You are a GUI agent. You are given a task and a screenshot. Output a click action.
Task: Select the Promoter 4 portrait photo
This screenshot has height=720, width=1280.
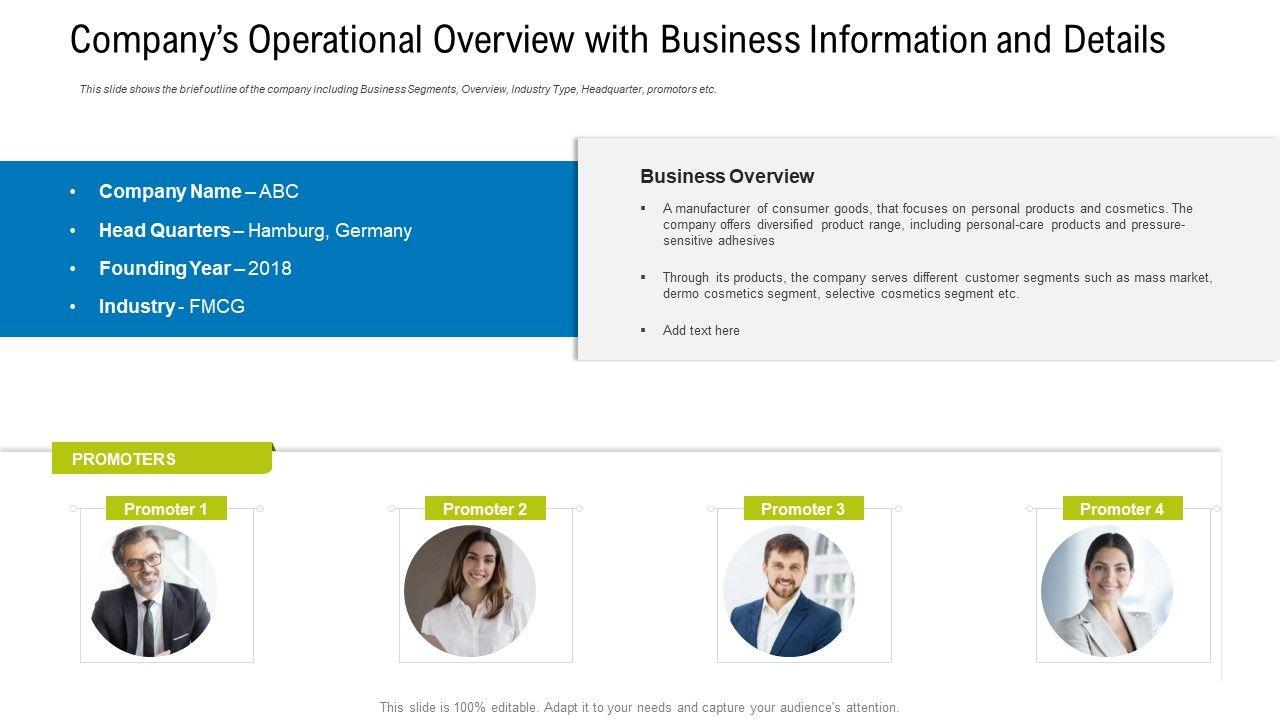[1107, 591]
